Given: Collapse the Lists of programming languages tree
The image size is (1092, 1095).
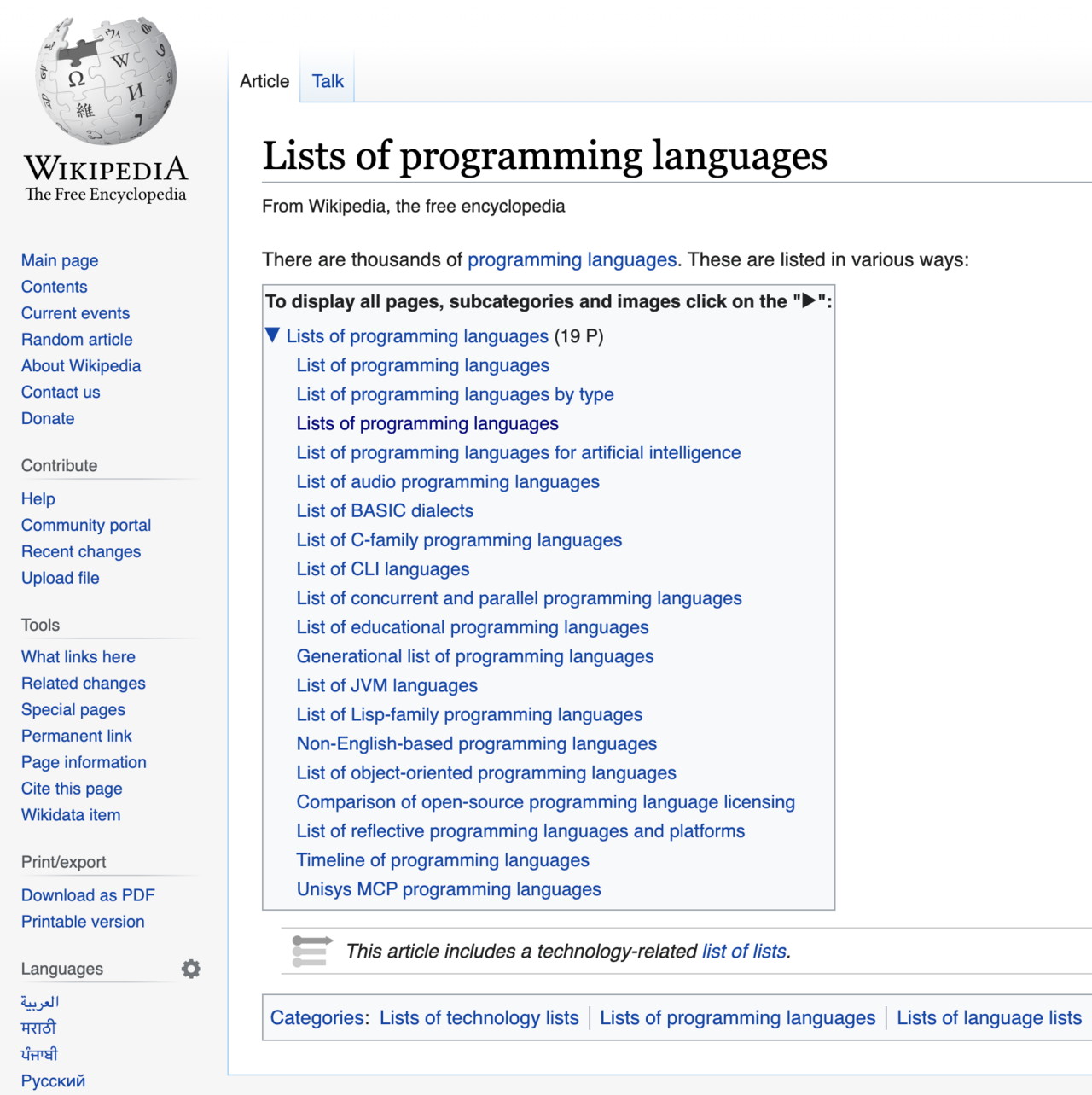Looking at the screenshot, I should point(272,335).
